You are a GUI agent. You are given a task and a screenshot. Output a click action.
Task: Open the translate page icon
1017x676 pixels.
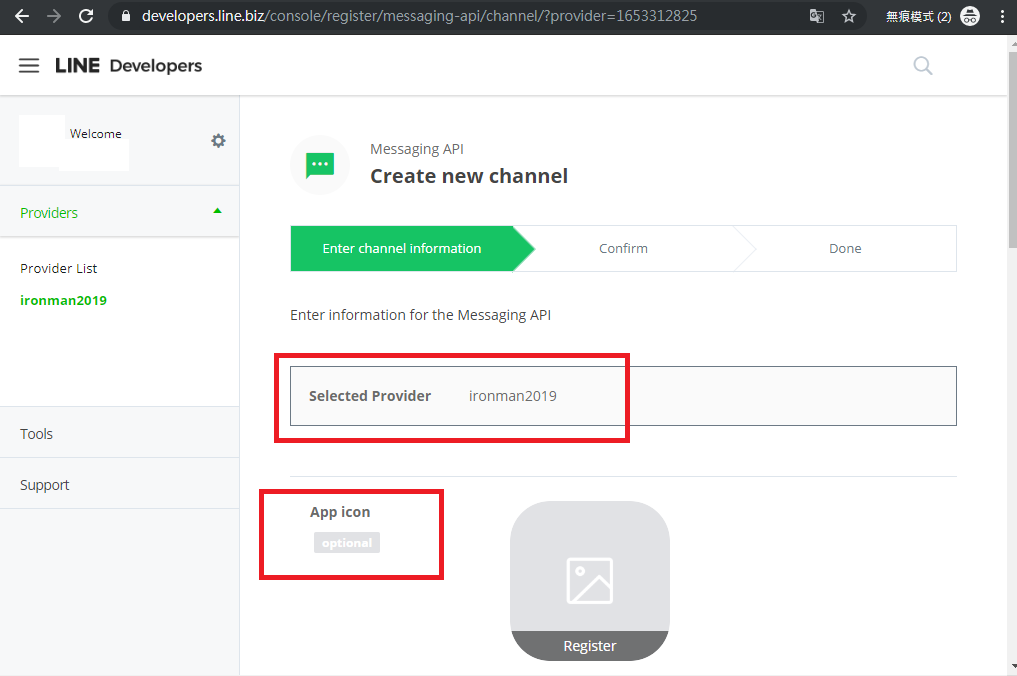[x=817, y=16]
